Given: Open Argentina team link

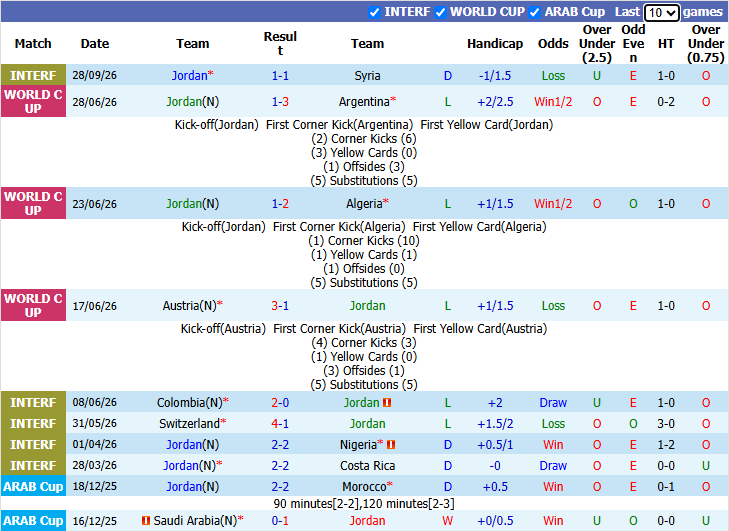Looking at the screenshot, I should pyautogui.click(x=364, y=101).
